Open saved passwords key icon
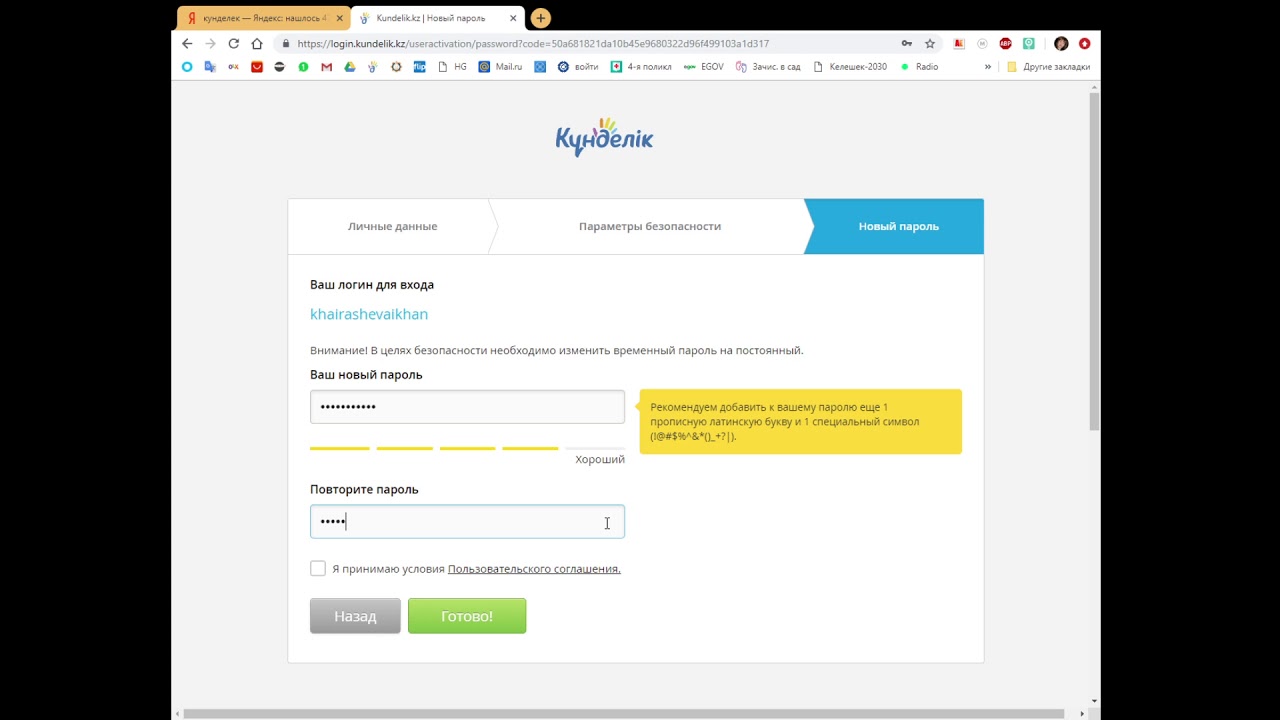This screenshot has height=720, width=1280. point(907,44)
